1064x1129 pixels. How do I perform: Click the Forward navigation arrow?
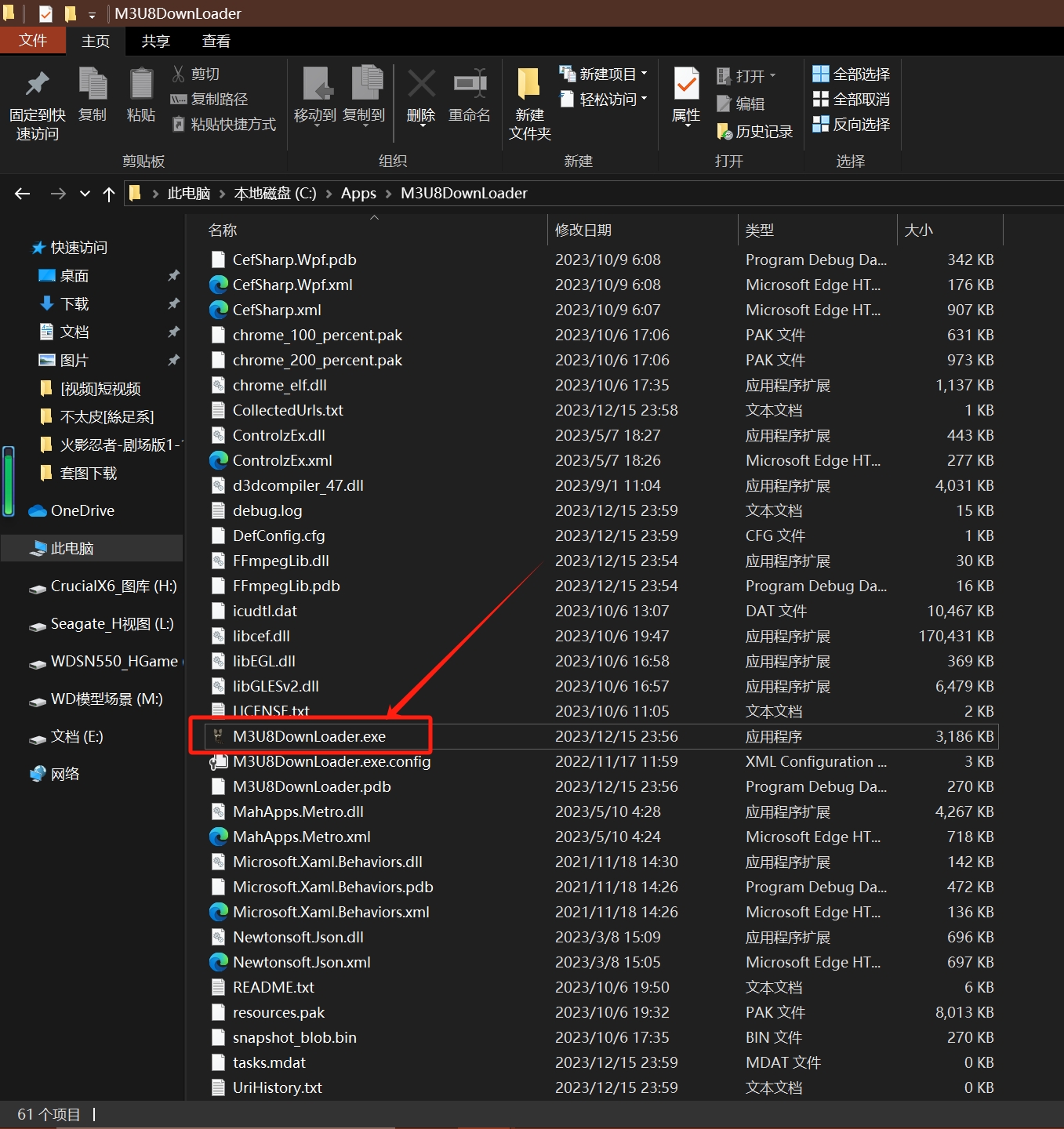58,194
